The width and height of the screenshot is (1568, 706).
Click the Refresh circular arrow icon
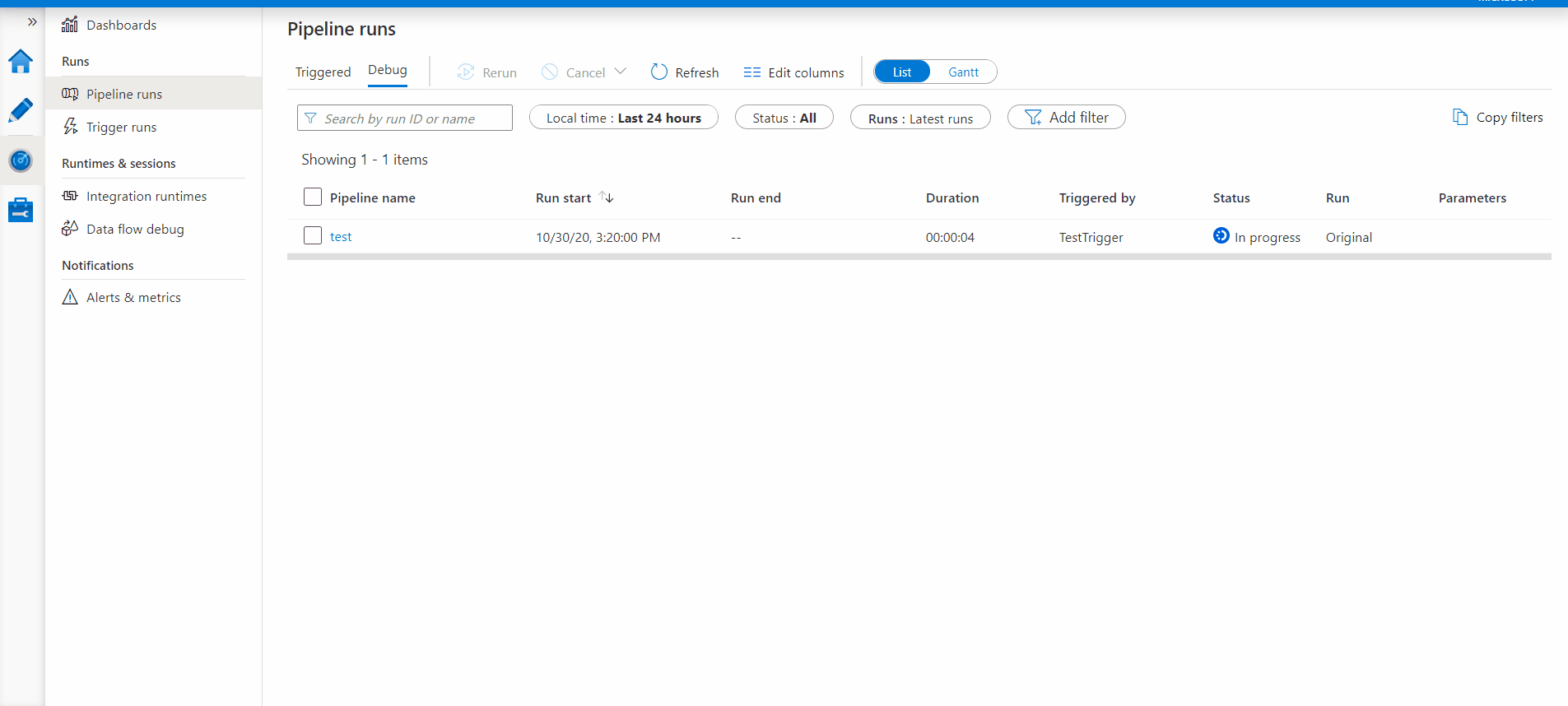pyautogui.click(x=658, y=72)
